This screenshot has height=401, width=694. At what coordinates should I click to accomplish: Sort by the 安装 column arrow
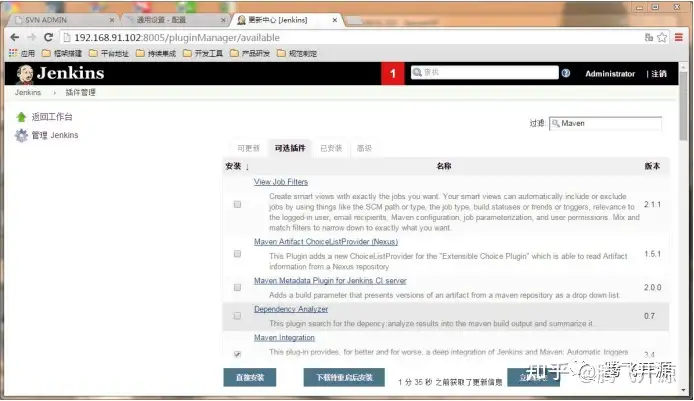tap(247, 166)
